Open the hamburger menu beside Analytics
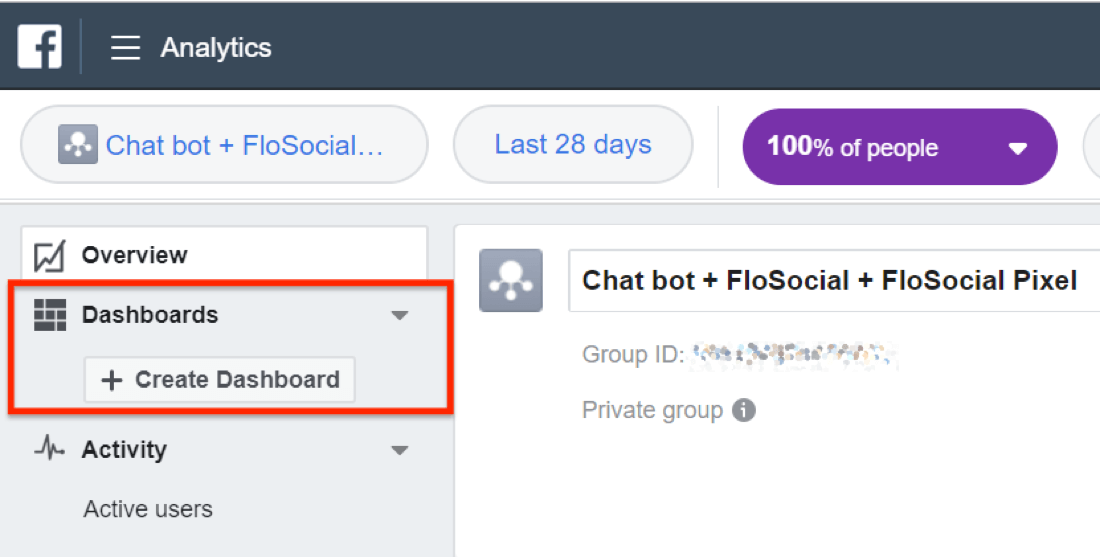The width and height of the screenshot is (1100, 557). click(x=125, y=48)
